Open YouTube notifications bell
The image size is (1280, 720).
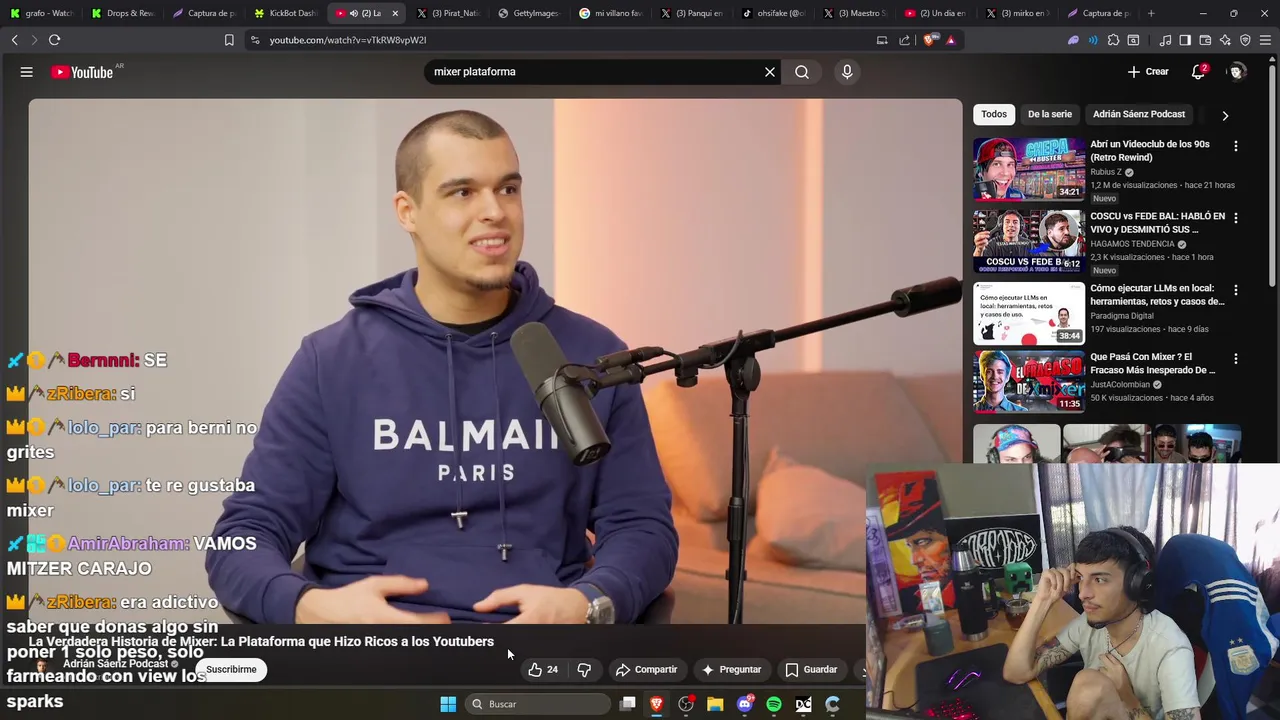tap(1198, 72)
